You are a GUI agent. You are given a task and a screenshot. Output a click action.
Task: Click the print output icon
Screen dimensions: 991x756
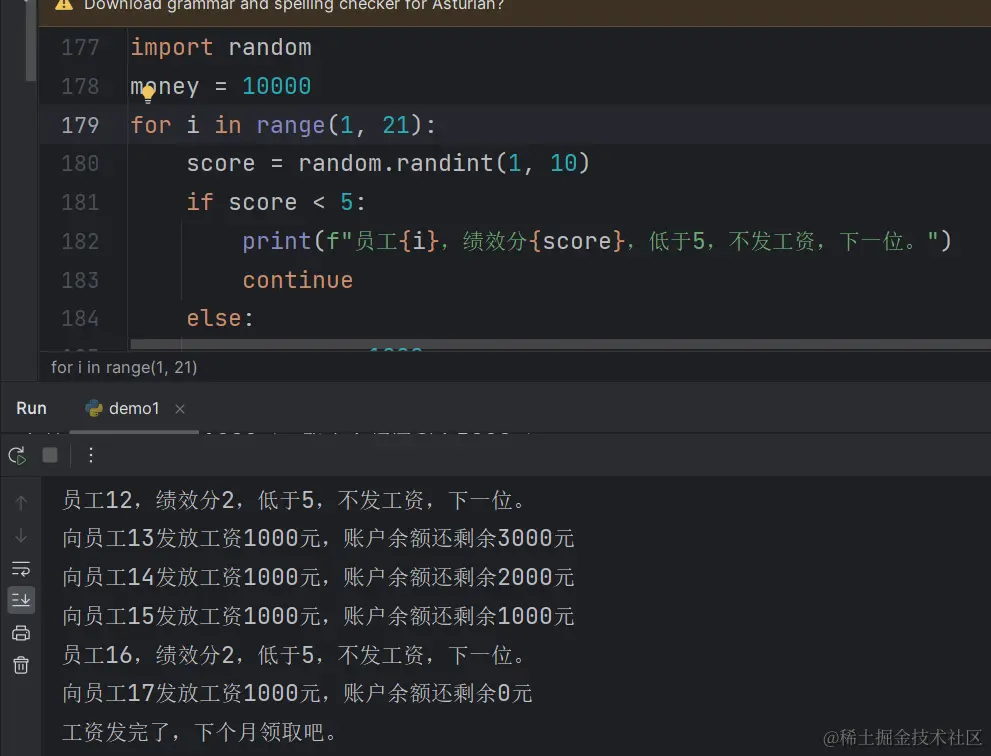(21, 633)
